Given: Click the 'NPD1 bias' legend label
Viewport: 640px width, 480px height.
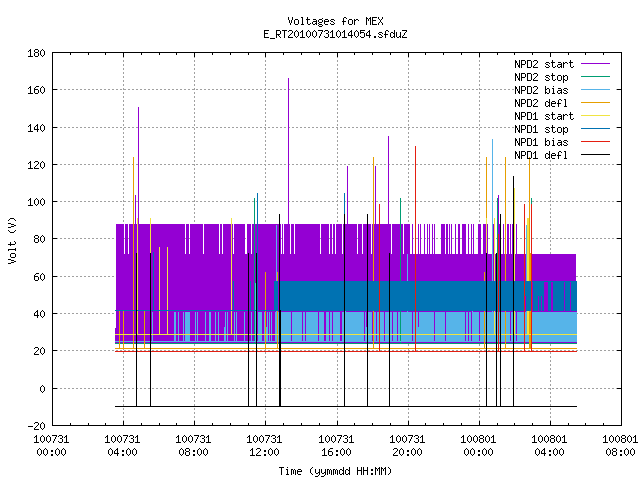Looking at the screenshot, I should (x=541, y=142).
